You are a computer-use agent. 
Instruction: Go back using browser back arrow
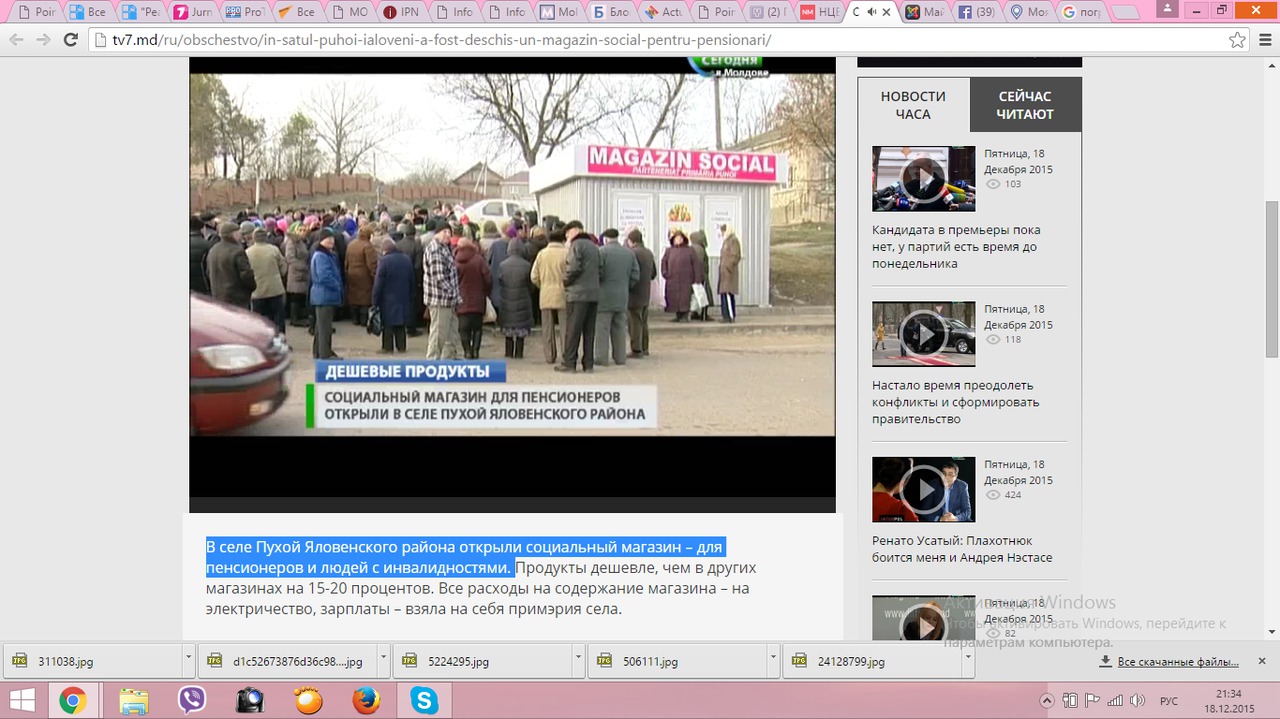point(16,40)
